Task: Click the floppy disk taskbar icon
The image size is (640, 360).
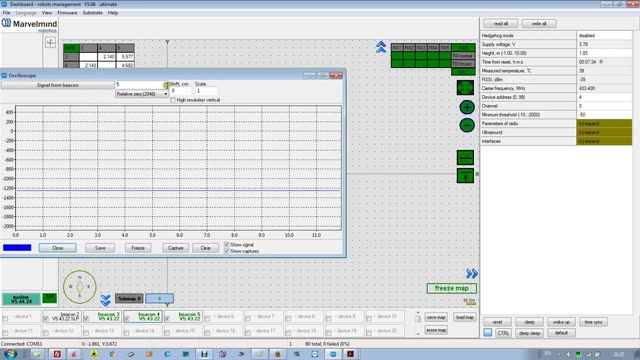Action: 204,354
